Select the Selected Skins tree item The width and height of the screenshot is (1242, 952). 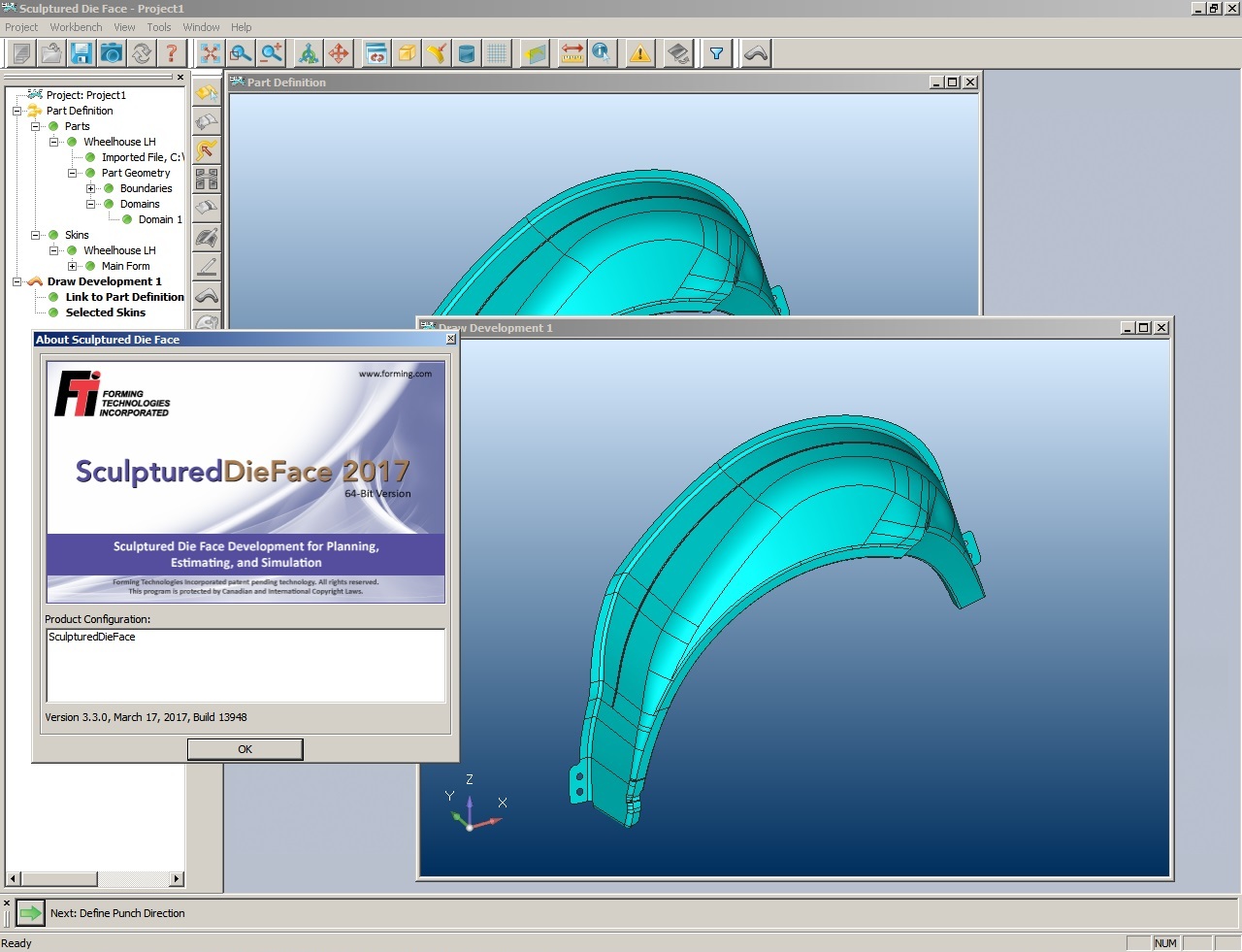click(105, 312)
